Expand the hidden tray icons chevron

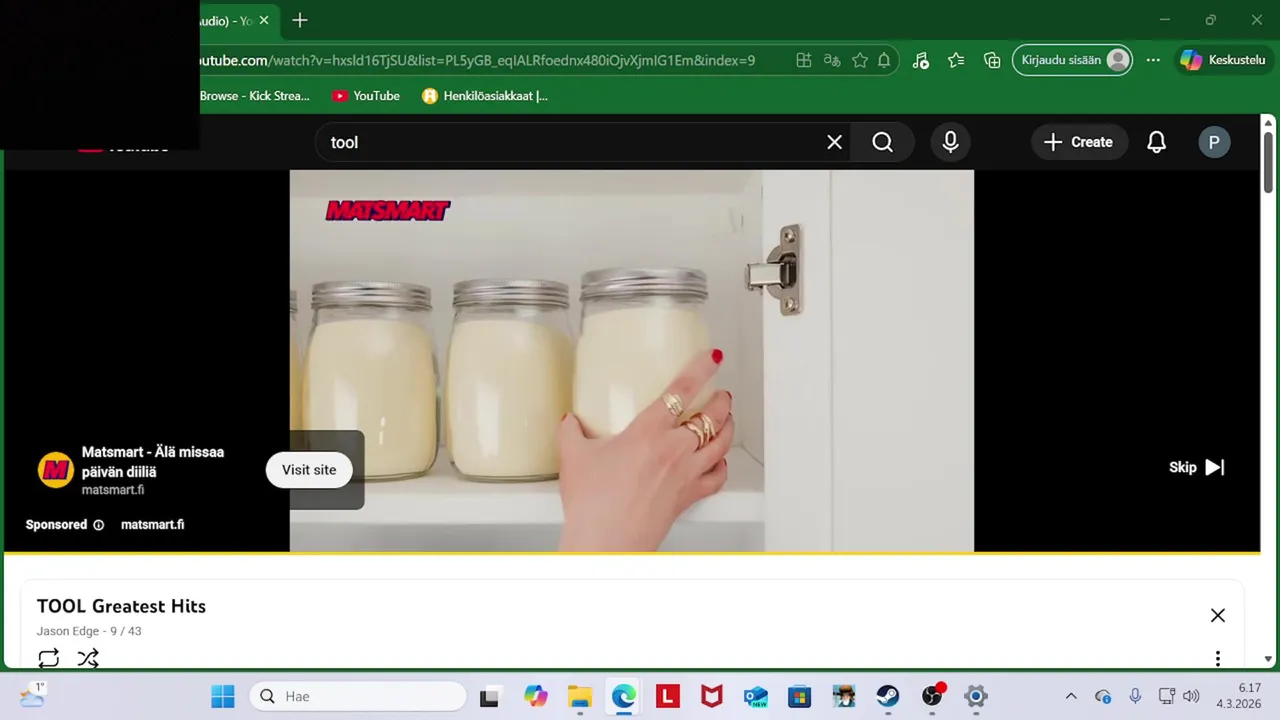(x=1071, y=696)
